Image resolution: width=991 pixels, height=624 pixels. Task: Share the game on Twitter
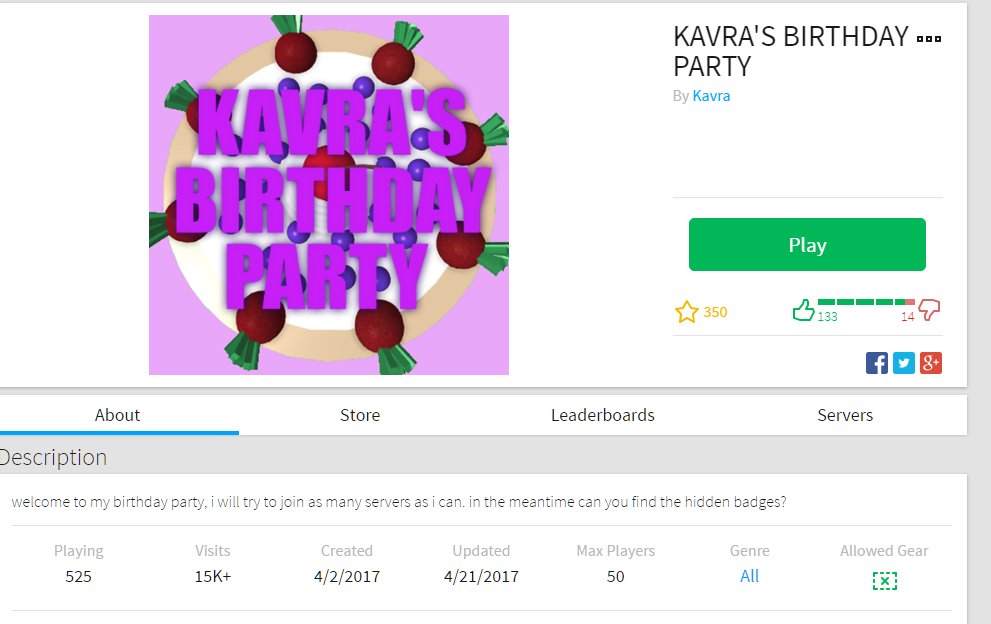(x=904, y=363)
